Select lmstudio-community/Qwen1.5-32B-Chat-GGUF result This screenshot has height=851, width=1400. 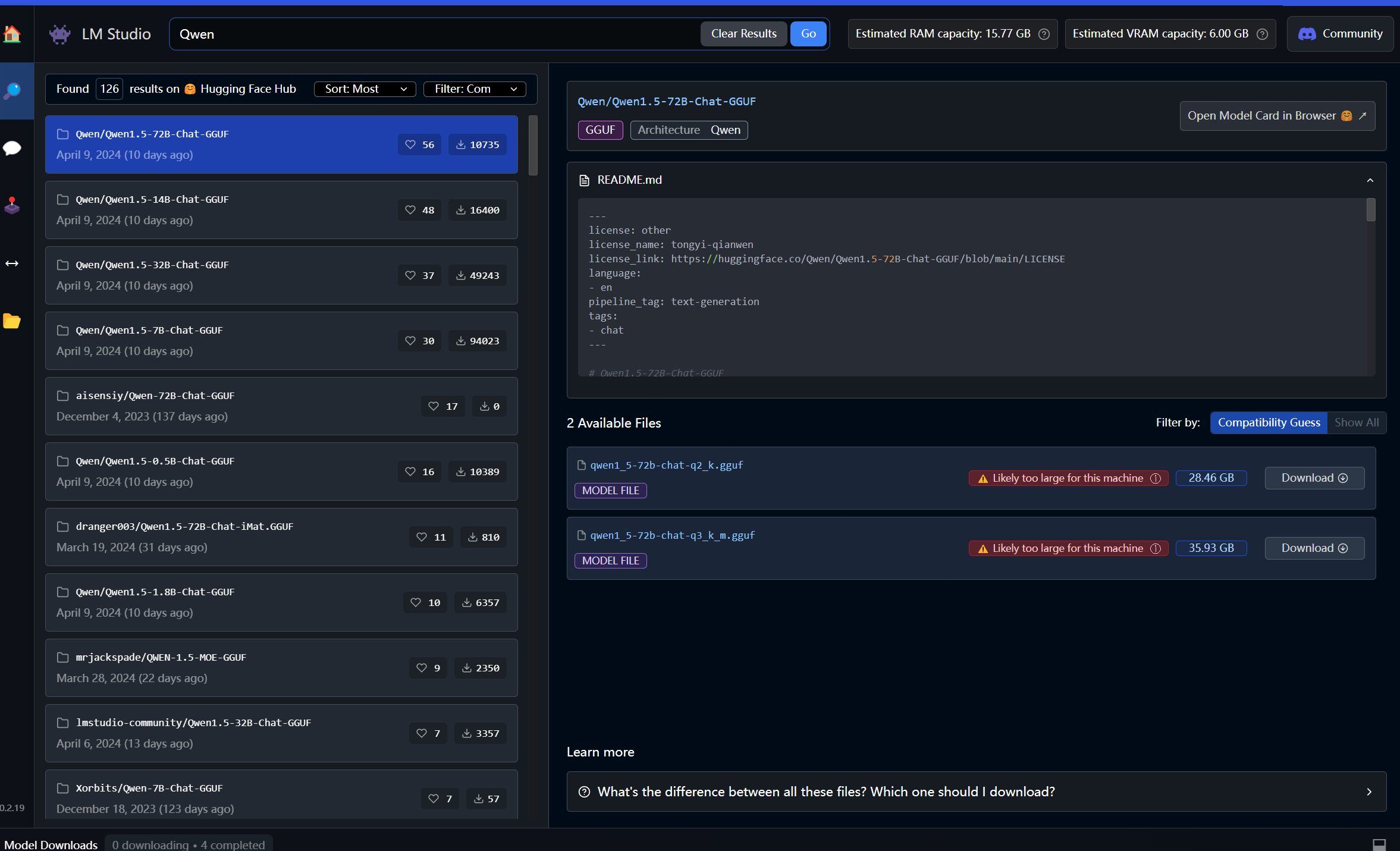click(281, 733)
